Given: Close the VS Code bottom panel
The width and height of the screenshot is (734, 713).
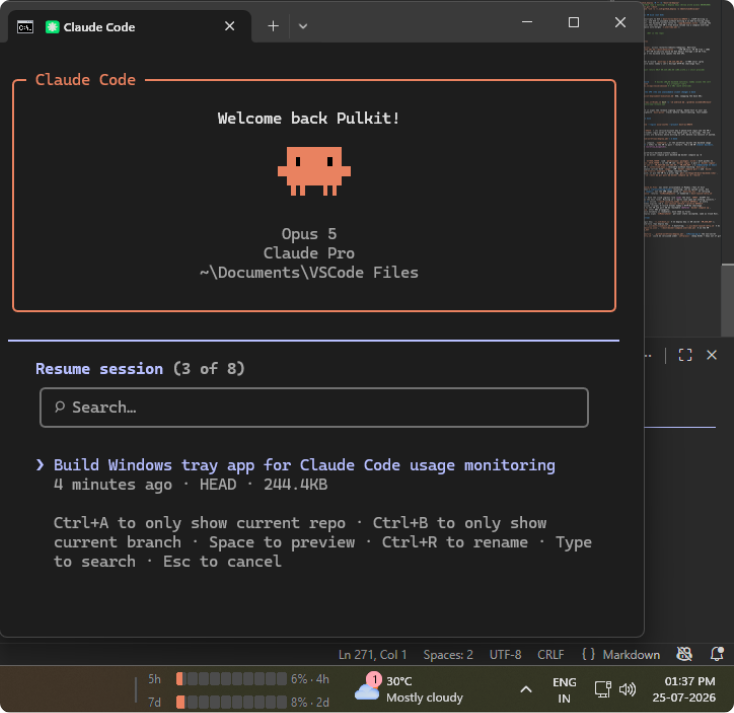Looking at the screenshot, I should 712,355.
